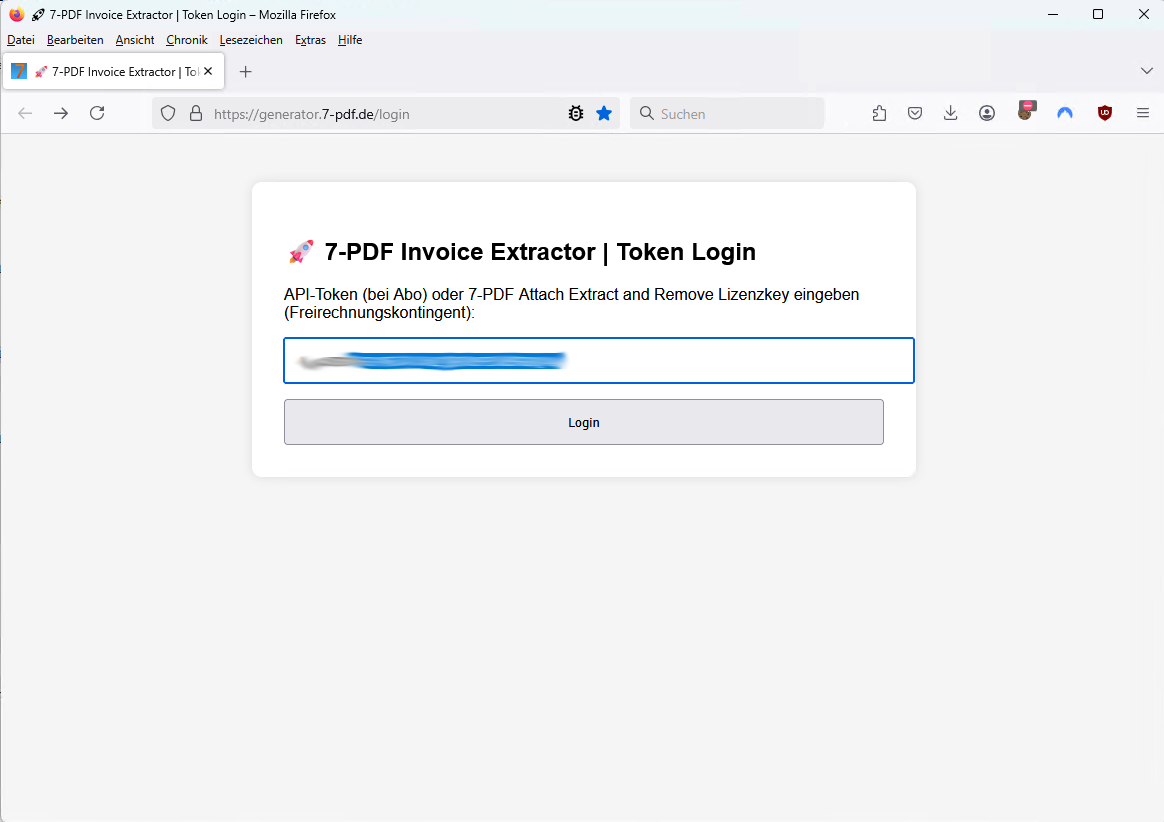Show tracking protection shield info
Viewport: 1164px width, 822px height.
(168, 114)
